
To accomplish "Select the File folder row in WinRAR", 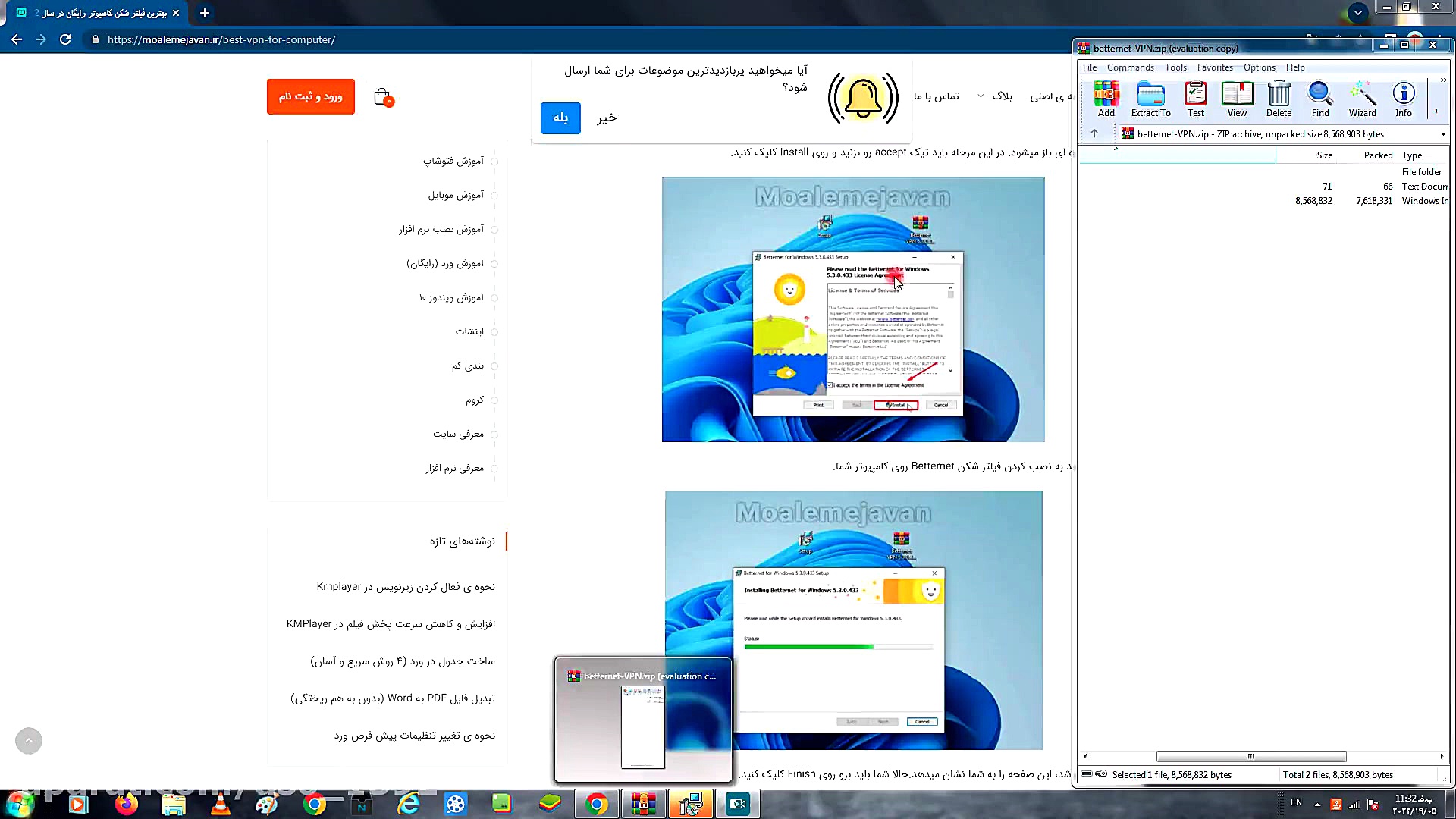I will [x=1263, y=172].
